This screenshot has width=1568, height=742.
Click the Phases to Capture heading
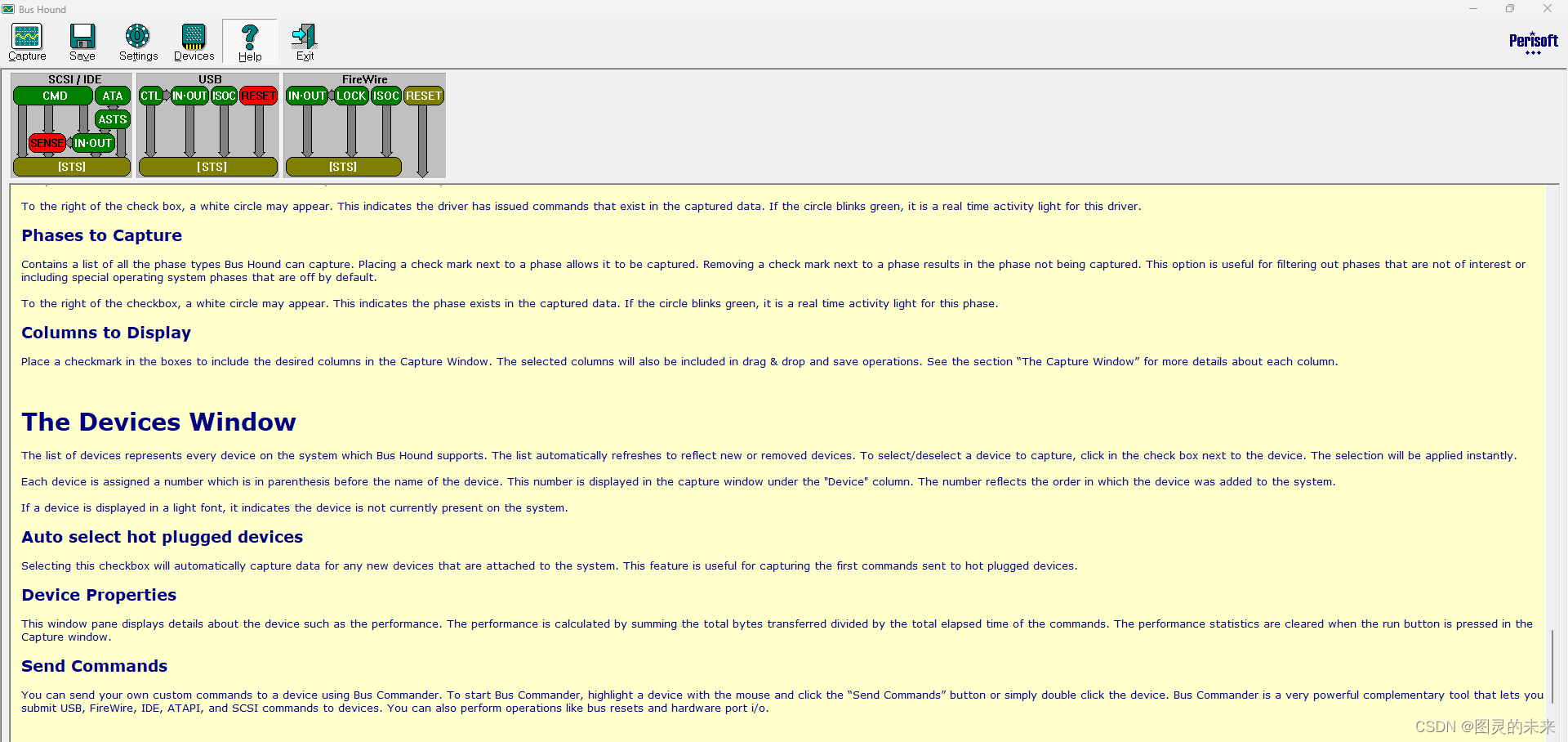[x=102, y=235]
